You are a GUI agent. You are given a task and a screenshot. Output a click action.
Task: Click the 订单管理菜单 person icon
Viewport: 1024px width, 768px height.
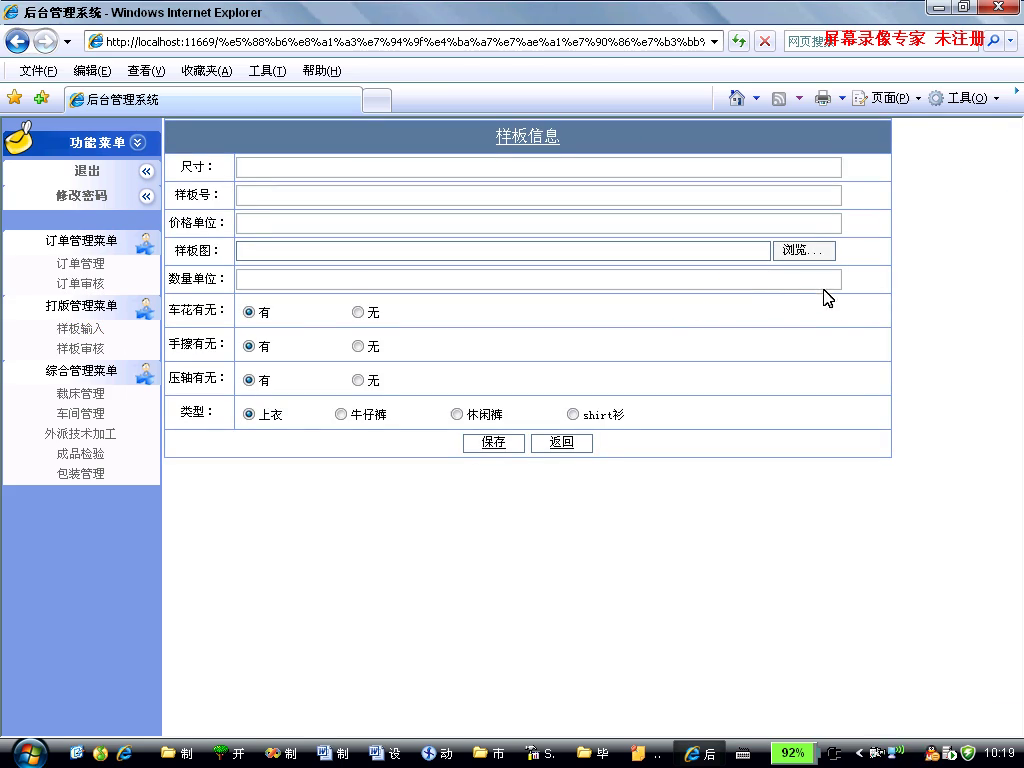pos(145,243)
